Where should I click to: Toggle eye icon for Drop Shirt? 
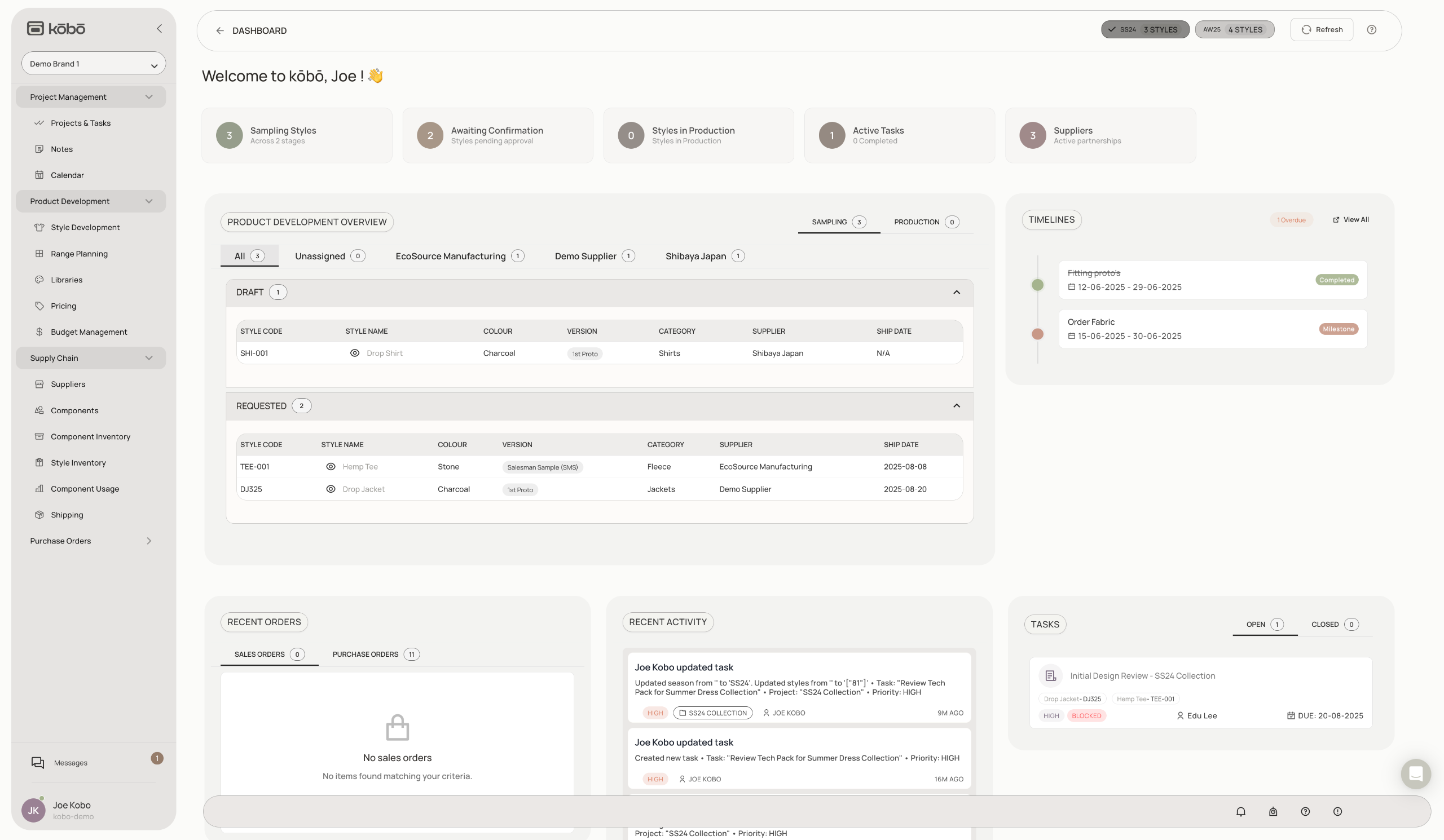pos(355,353)
